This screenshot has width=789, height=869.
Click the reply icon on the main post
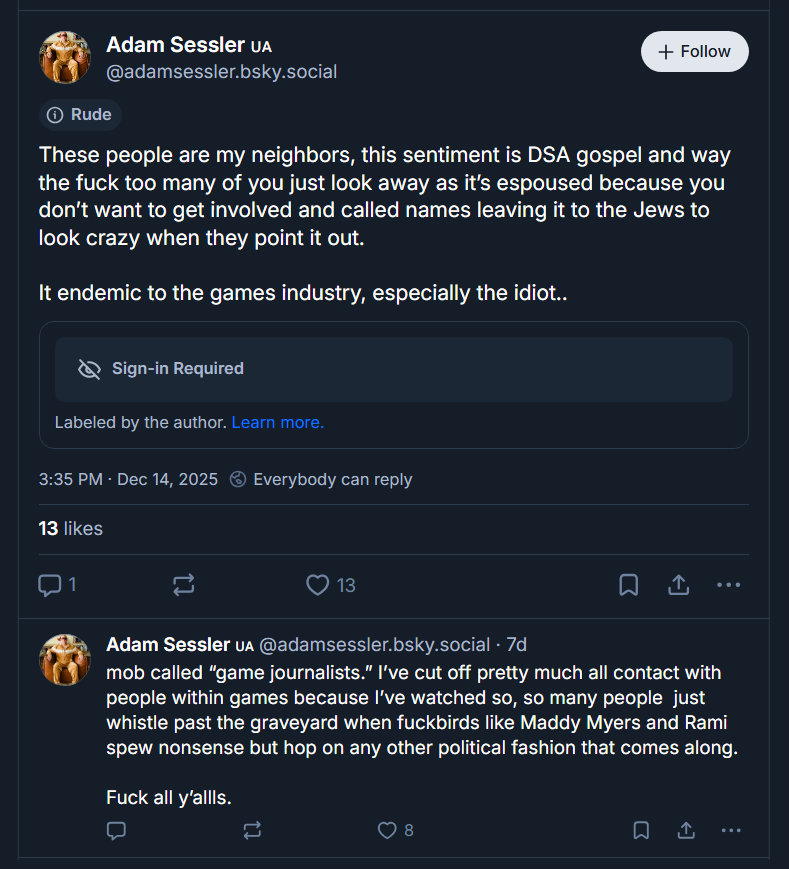(50, 585)
